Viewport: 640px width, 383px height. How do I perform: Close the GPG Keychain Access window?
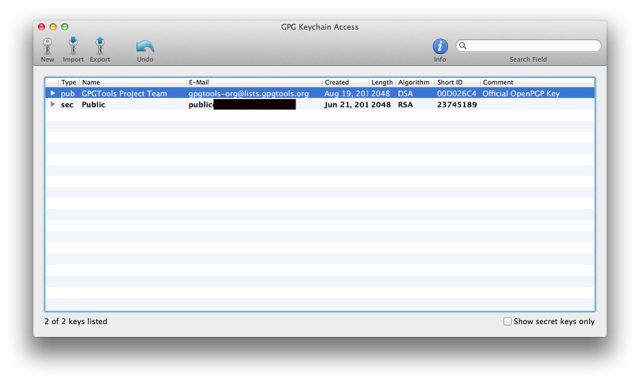tap(41, 27)
